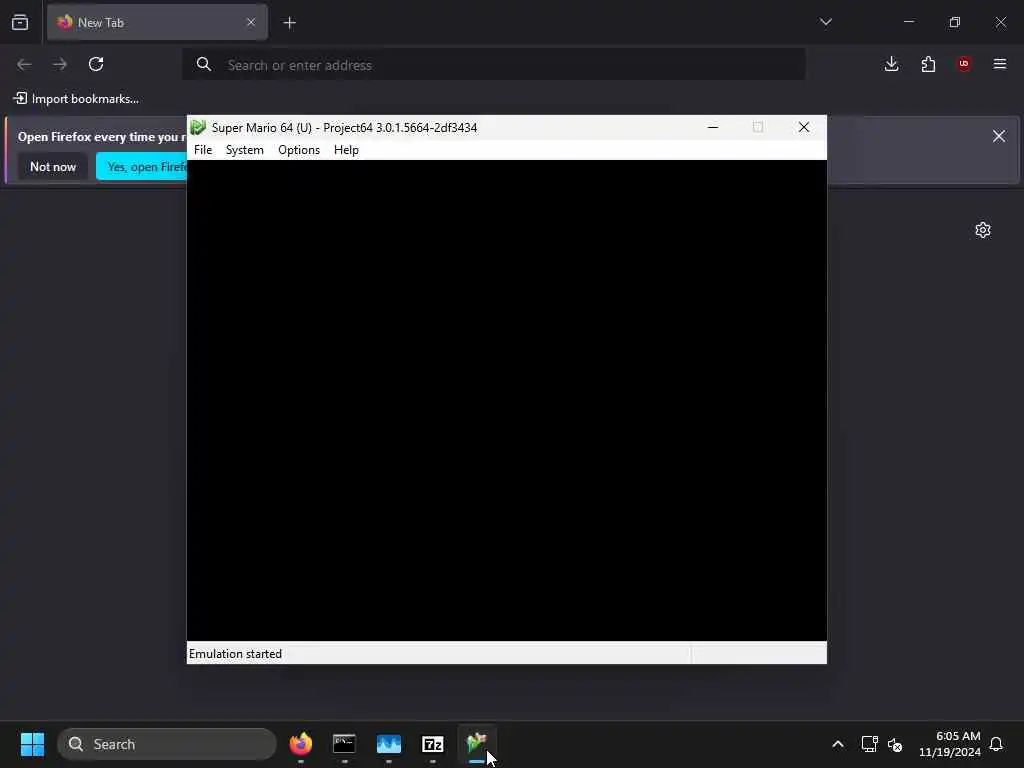Open the clock showing 6:05 AM
The image size is (1024, 768).
click(950, 744)
